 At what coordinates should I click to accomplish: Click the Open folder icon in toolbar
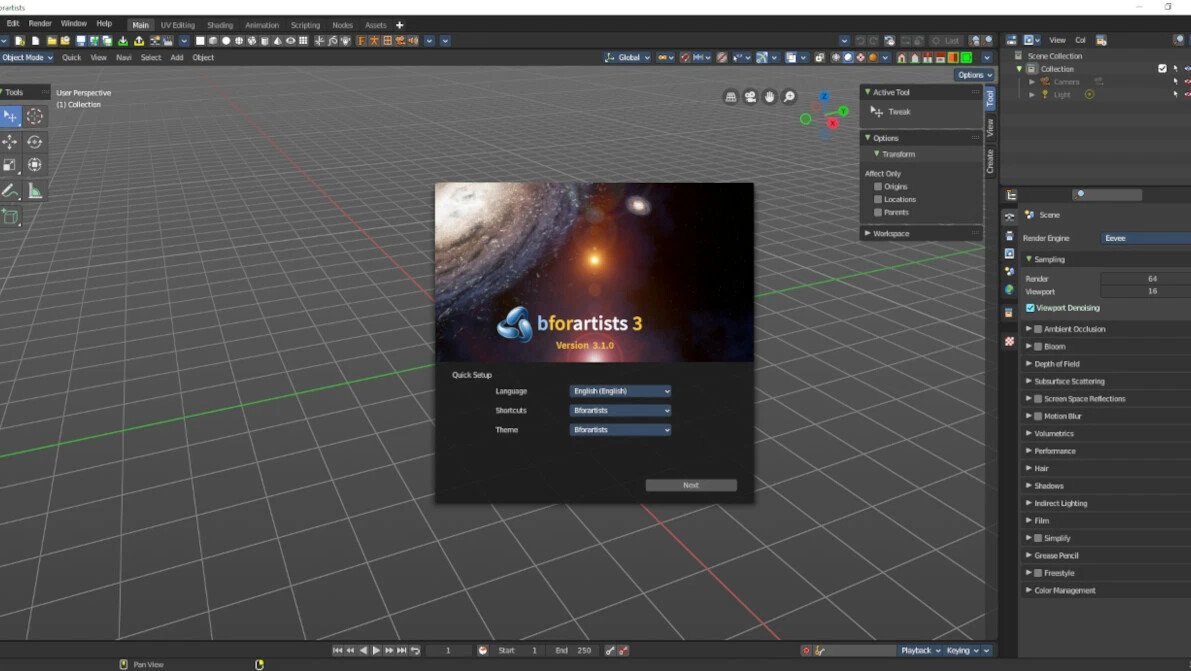click(52, 41)
